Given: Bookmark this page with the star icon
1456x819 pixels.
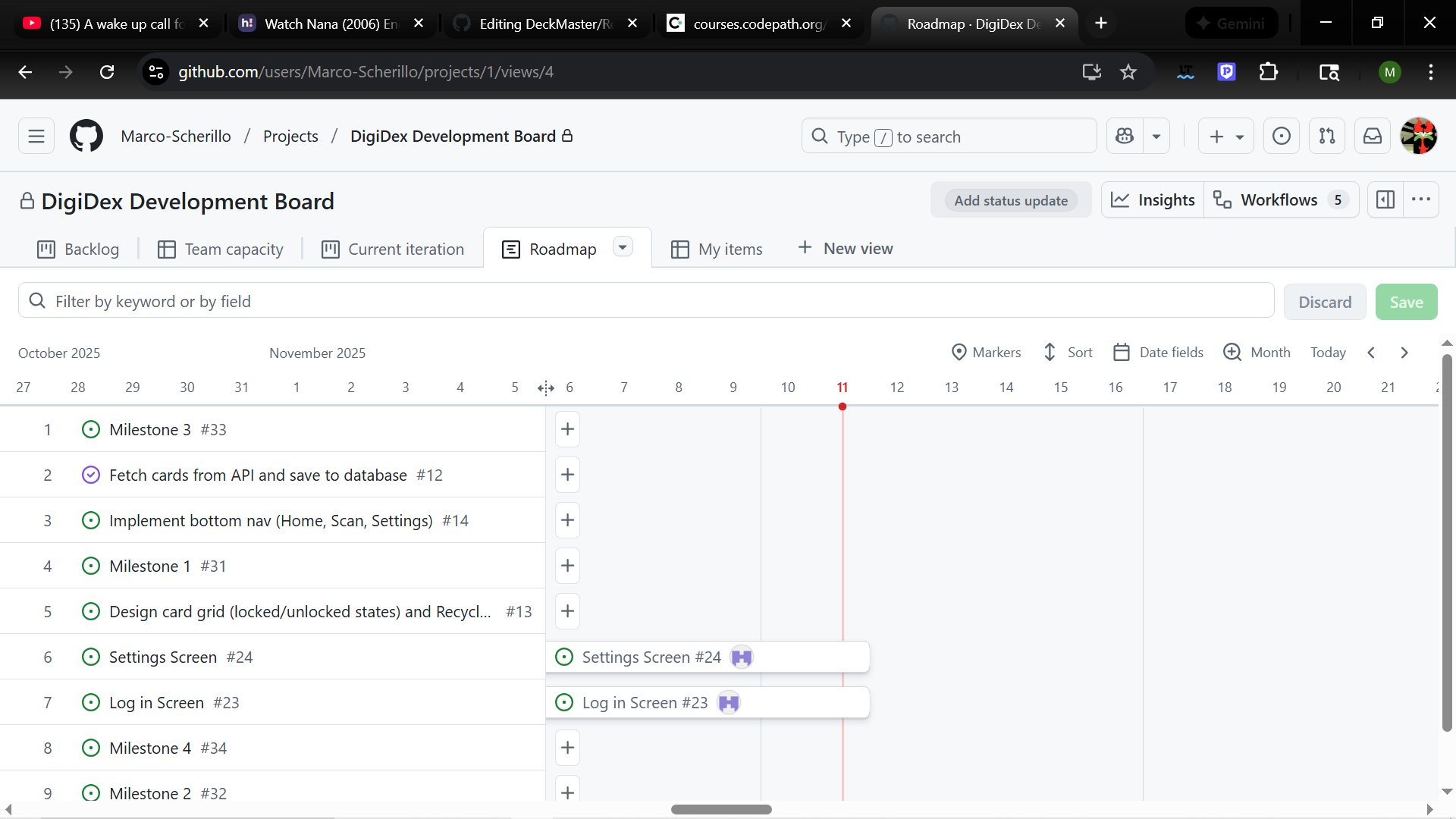Looking at the screenshot, I should click(1128, 72).
